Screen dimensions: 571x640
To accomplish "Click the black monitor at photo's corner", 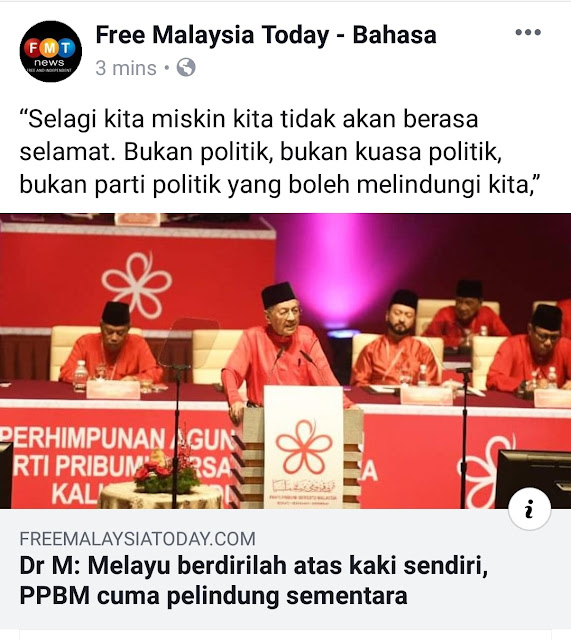I will coord(533,479).
